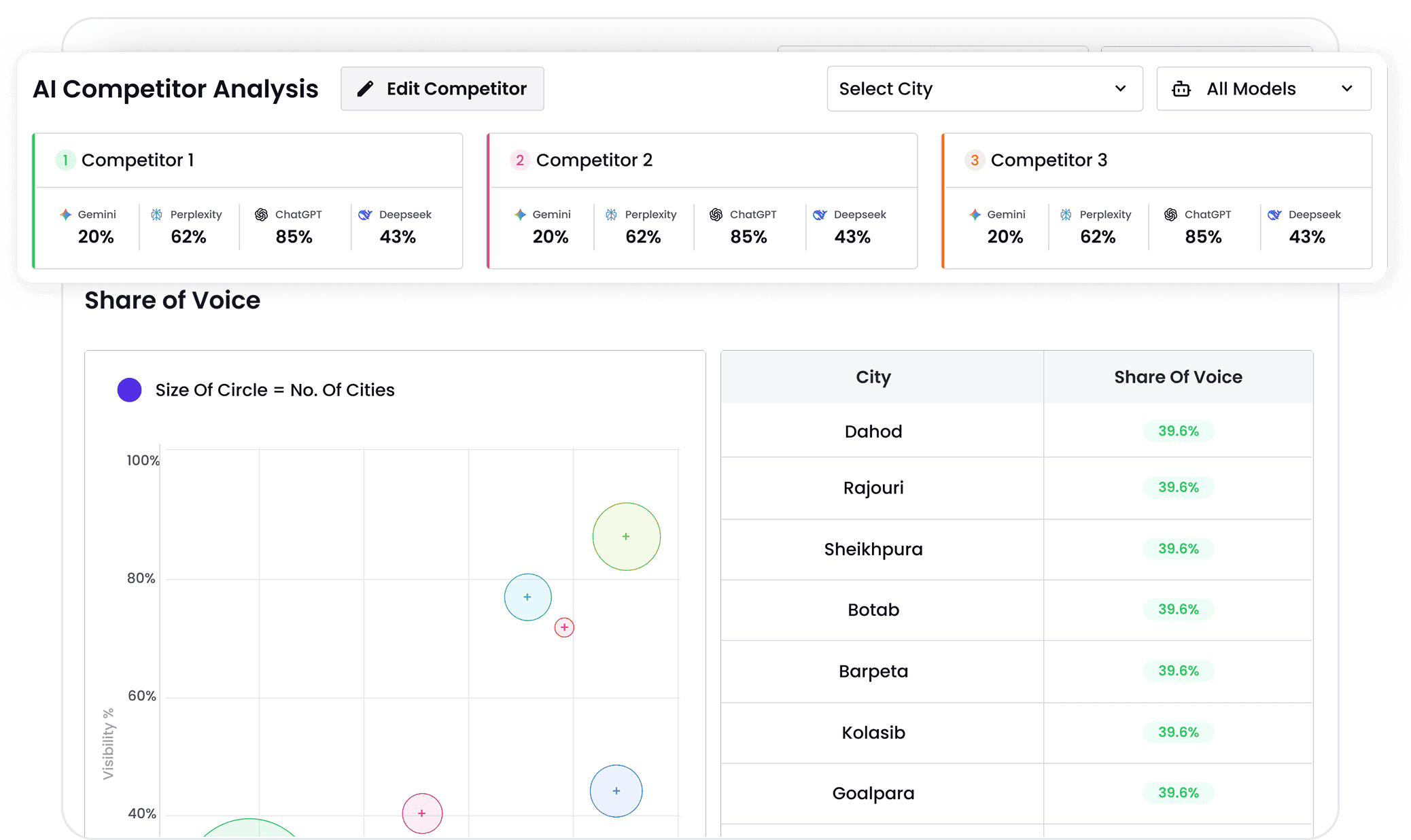The image size is (1411, 840).
Task: Expand the All Models dropdown chevron
Action: 1347,89
